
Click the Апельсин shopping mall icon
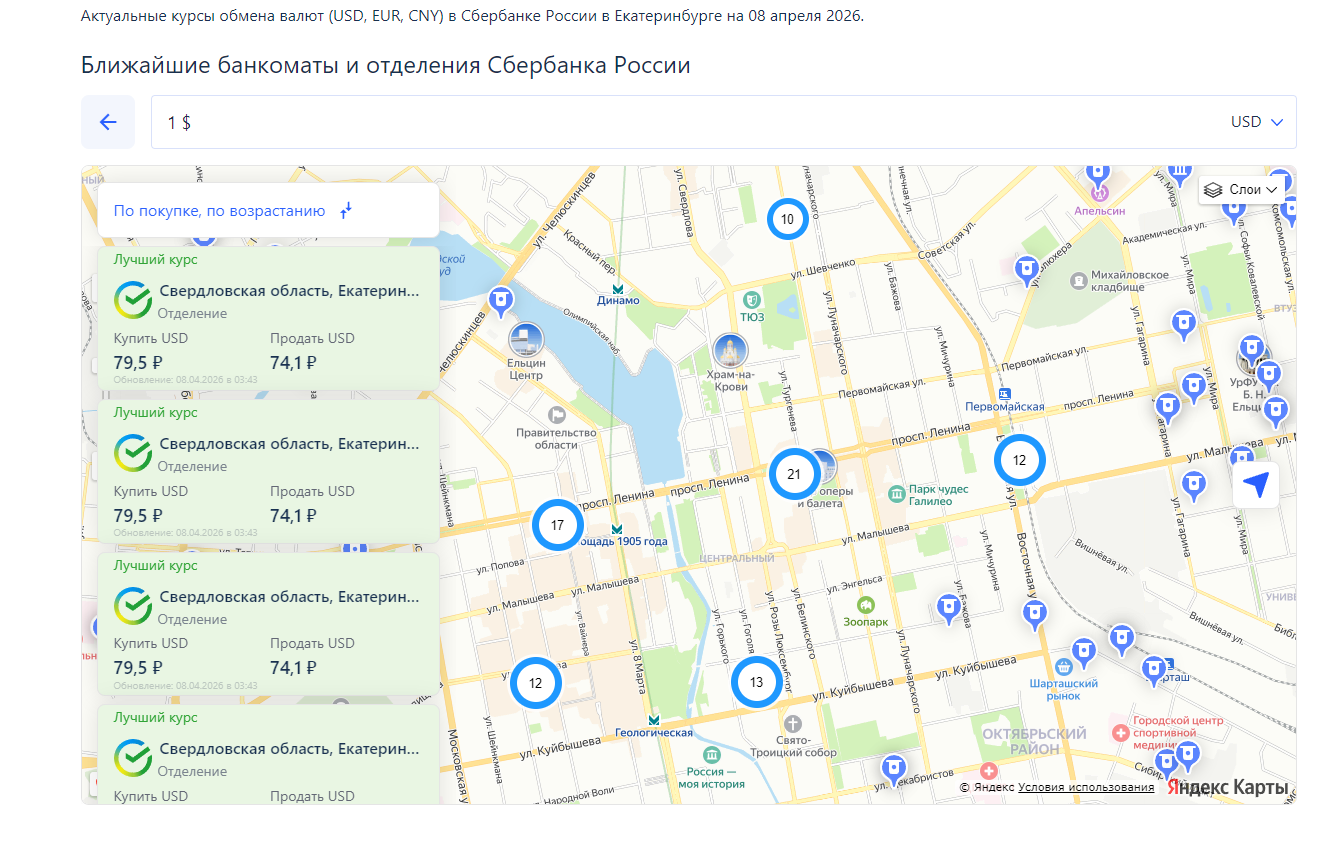pos(1100,192)
